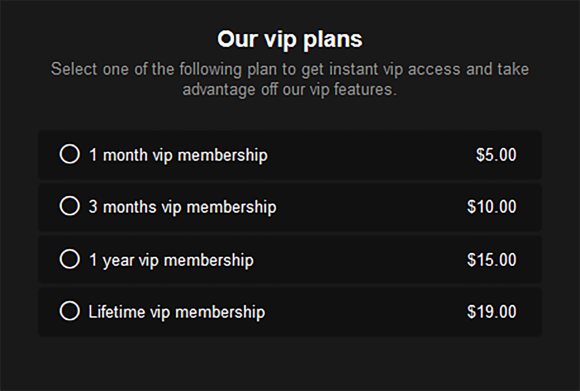Click the word 'plans' in the heading

[333, 40]
